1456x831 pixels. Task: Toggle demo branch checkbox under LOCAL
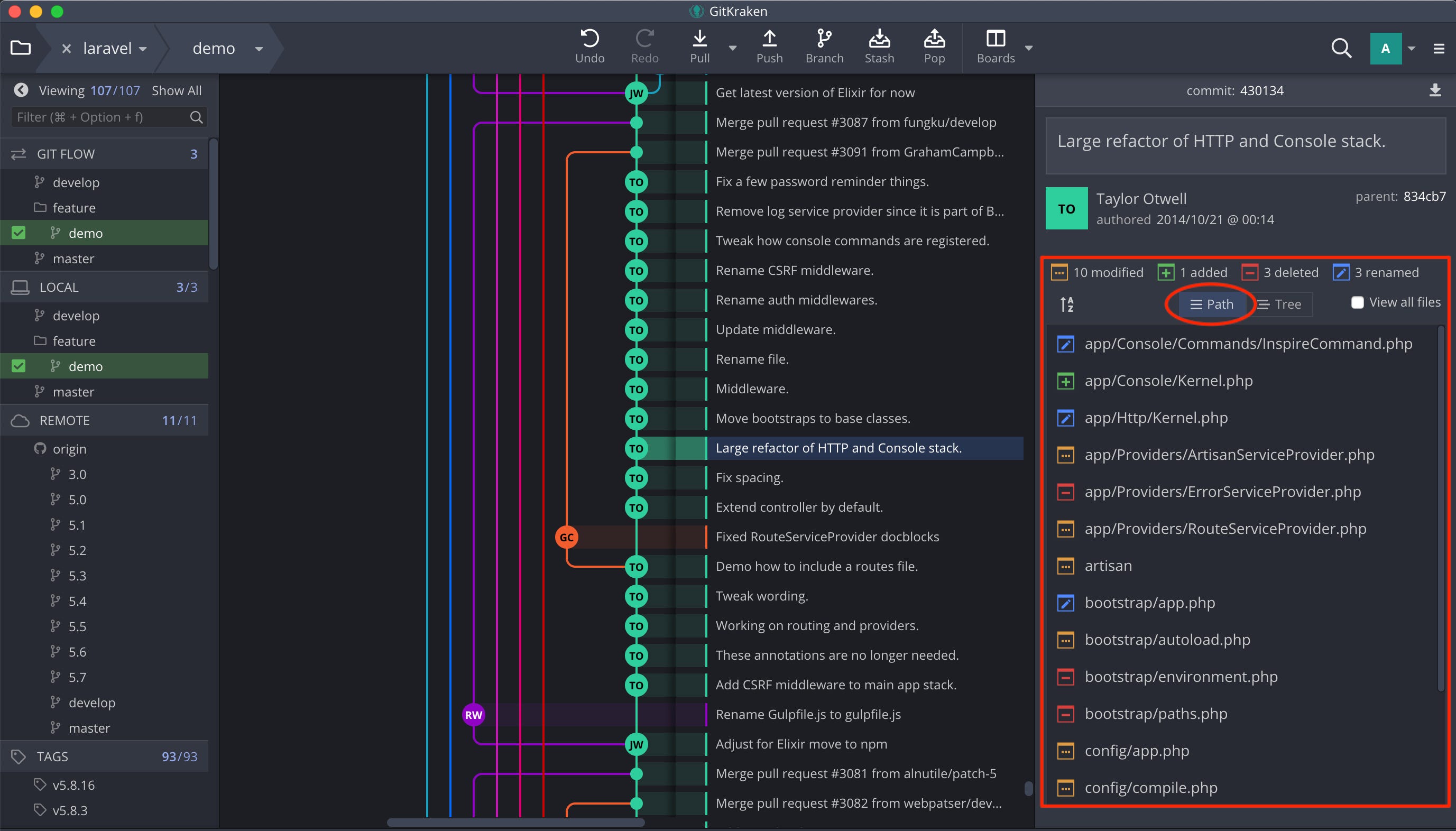(19, 366)
